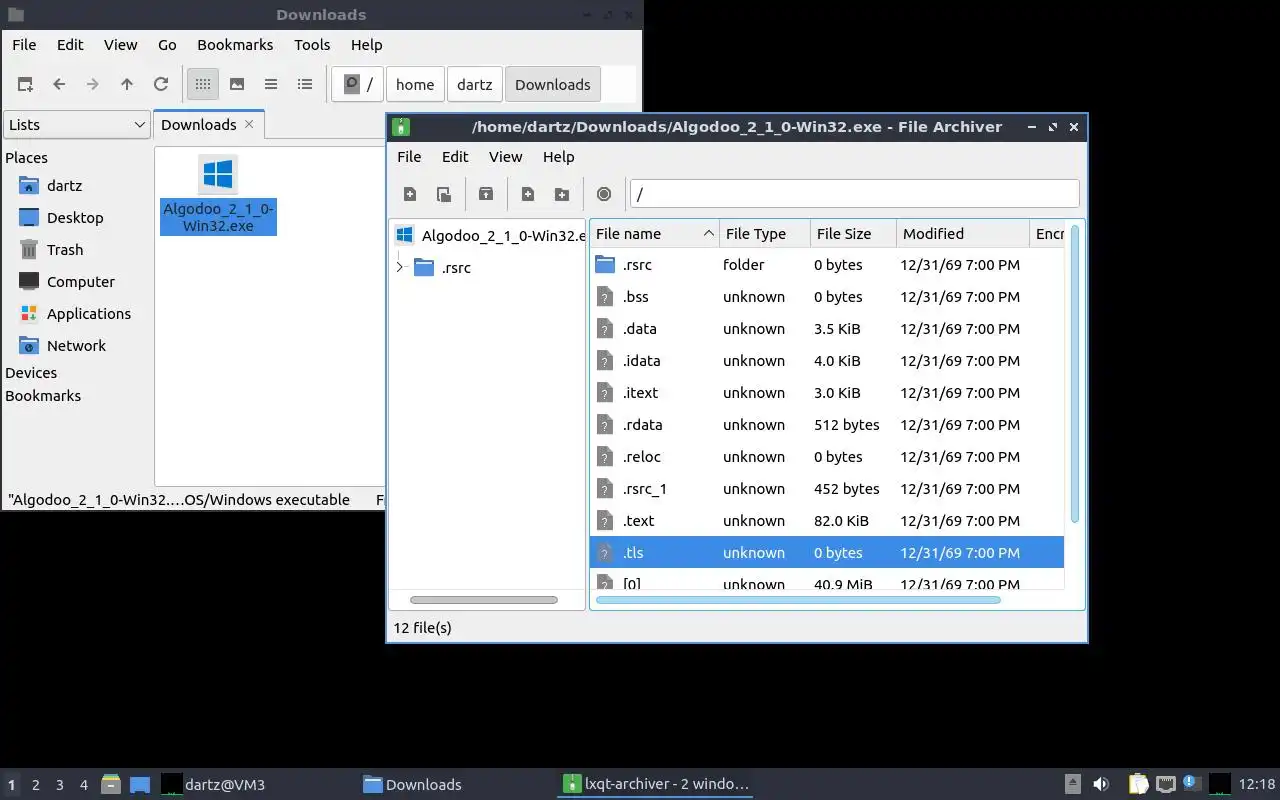Click the Stop icon in archiver toolbar
This screenshot has height=800, width=1280.
(604, 194)
